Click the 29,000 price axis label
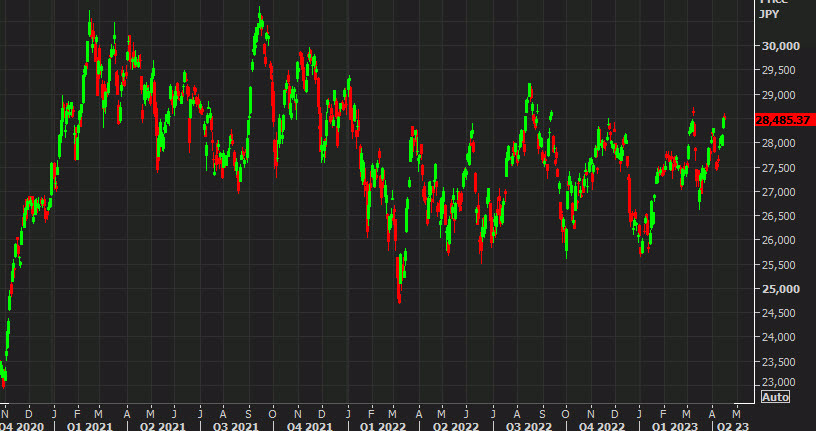 tap(781, 95)
